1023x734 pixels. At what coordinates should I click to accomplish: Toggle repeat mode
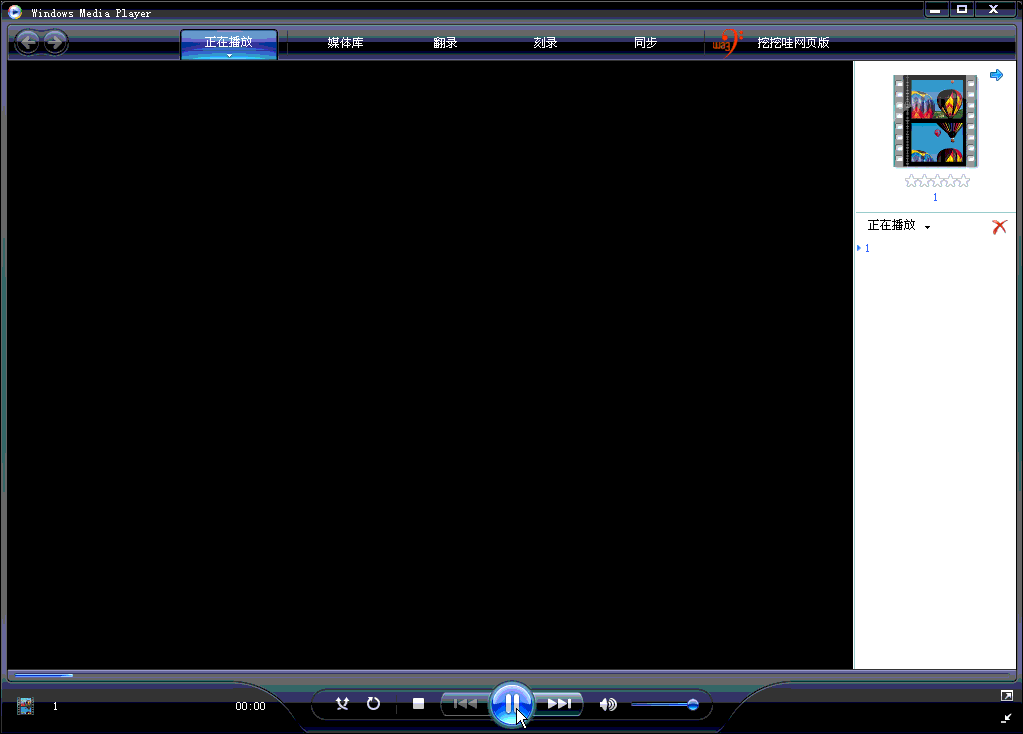pyautogui.click(x=373, y=703)
